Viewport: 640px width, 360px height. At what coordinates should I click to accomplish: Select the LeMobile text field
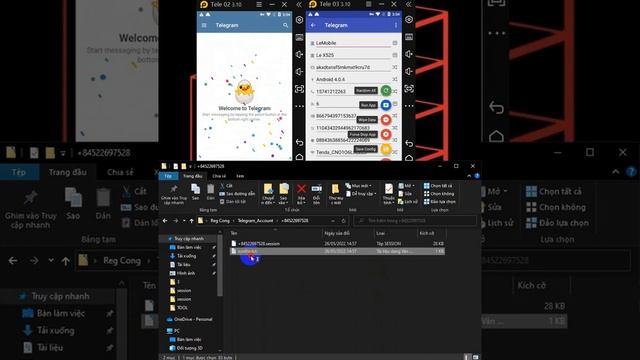pos(353,43)
